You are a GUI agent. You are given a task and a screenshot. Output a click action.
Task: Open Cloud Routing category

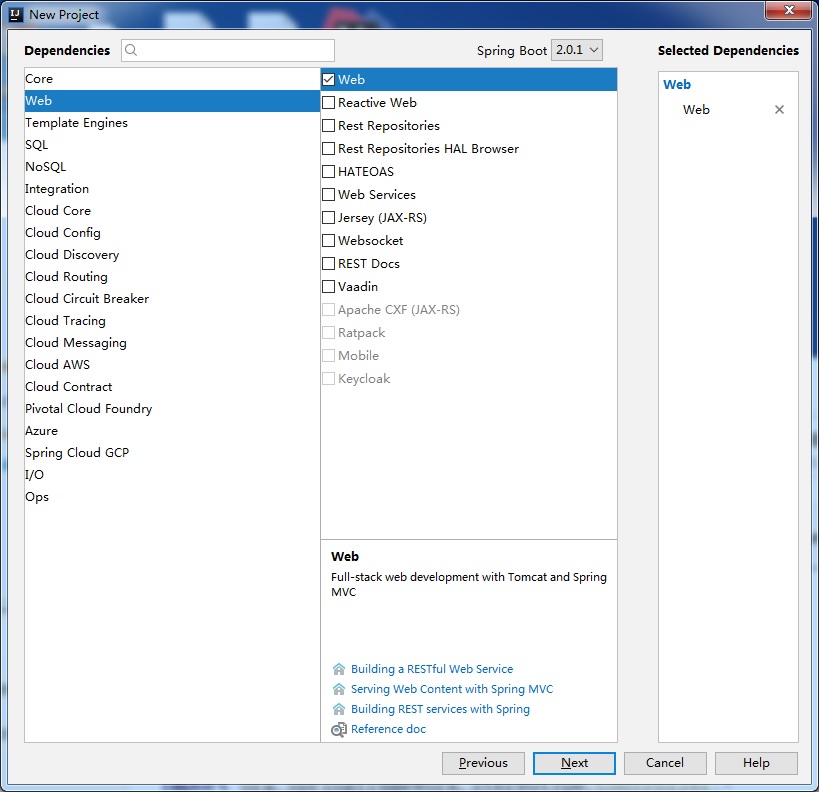(172, 276)
